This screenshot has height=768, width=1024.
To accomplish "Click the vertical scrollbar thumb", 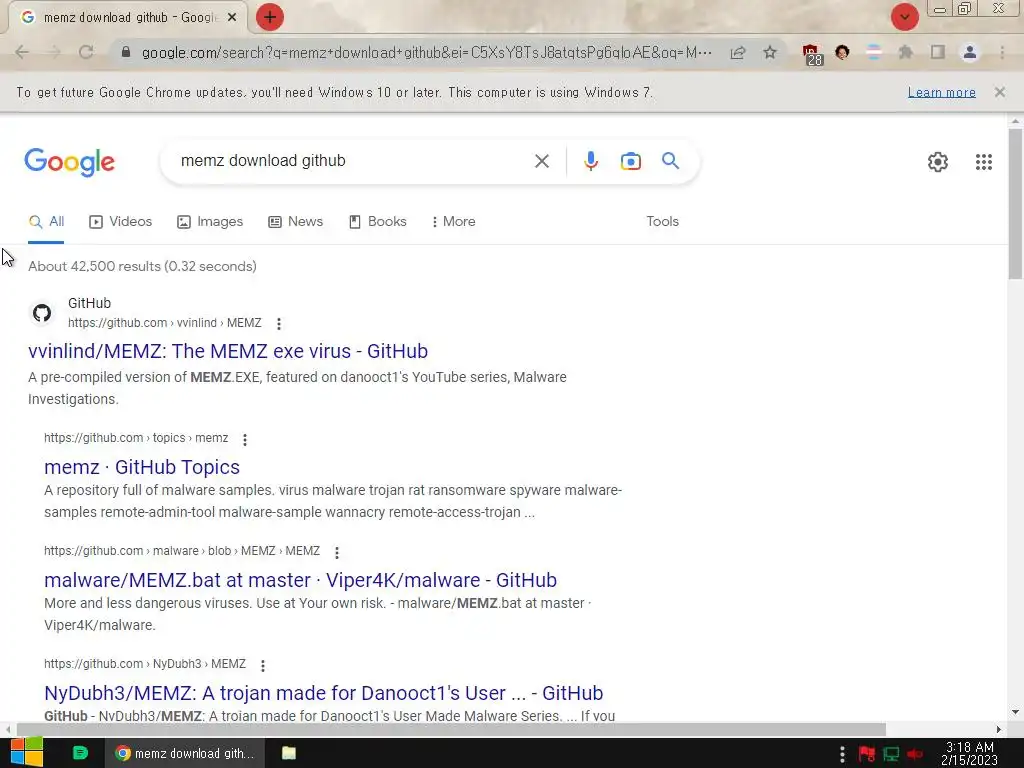I will point(1016,204).
